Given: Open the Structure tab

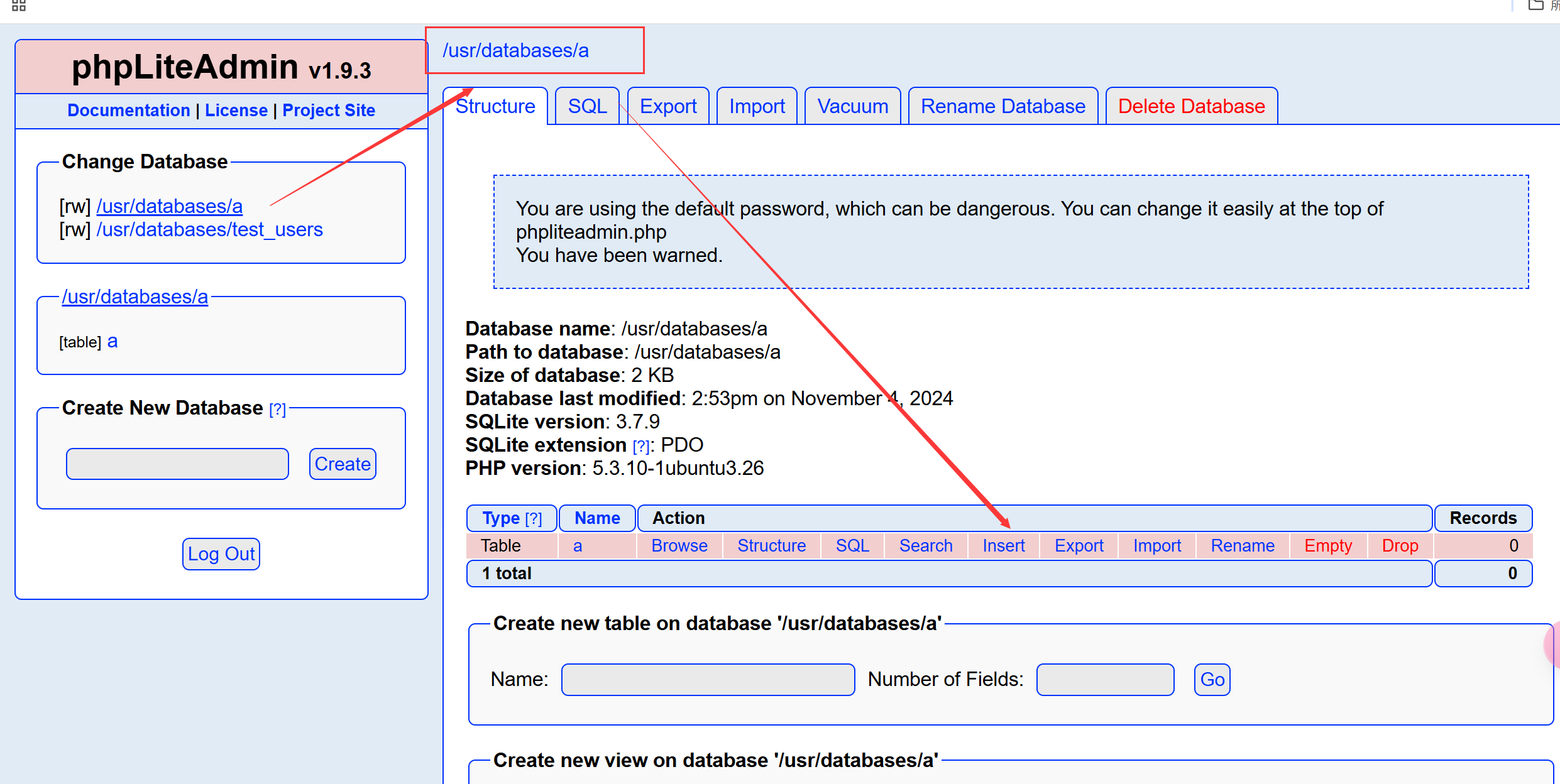Looking at the screenshot, I should click(495, 106).
